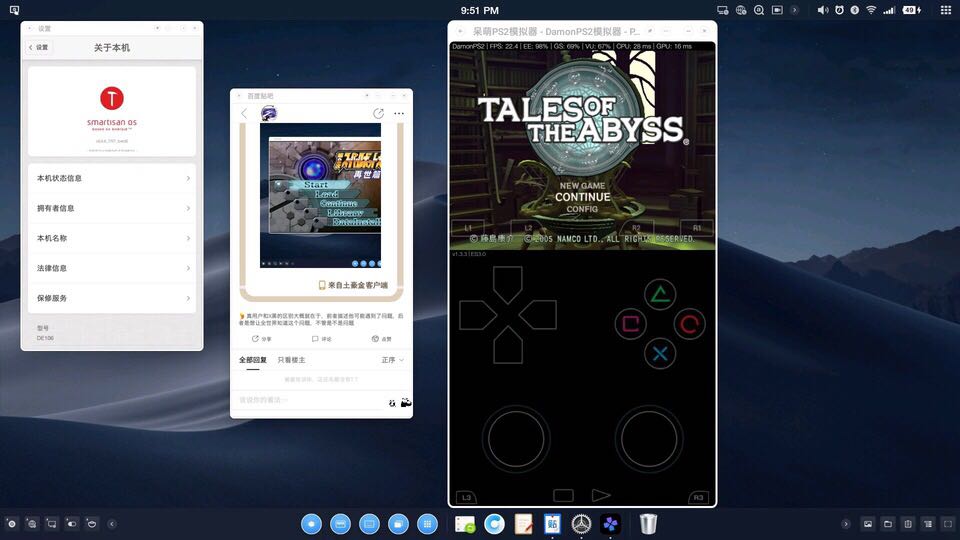Image resolution: width=960 pixels, height=540 pixels.
Task: Open the blue files folder button in the dock
Action: [399, 524]
